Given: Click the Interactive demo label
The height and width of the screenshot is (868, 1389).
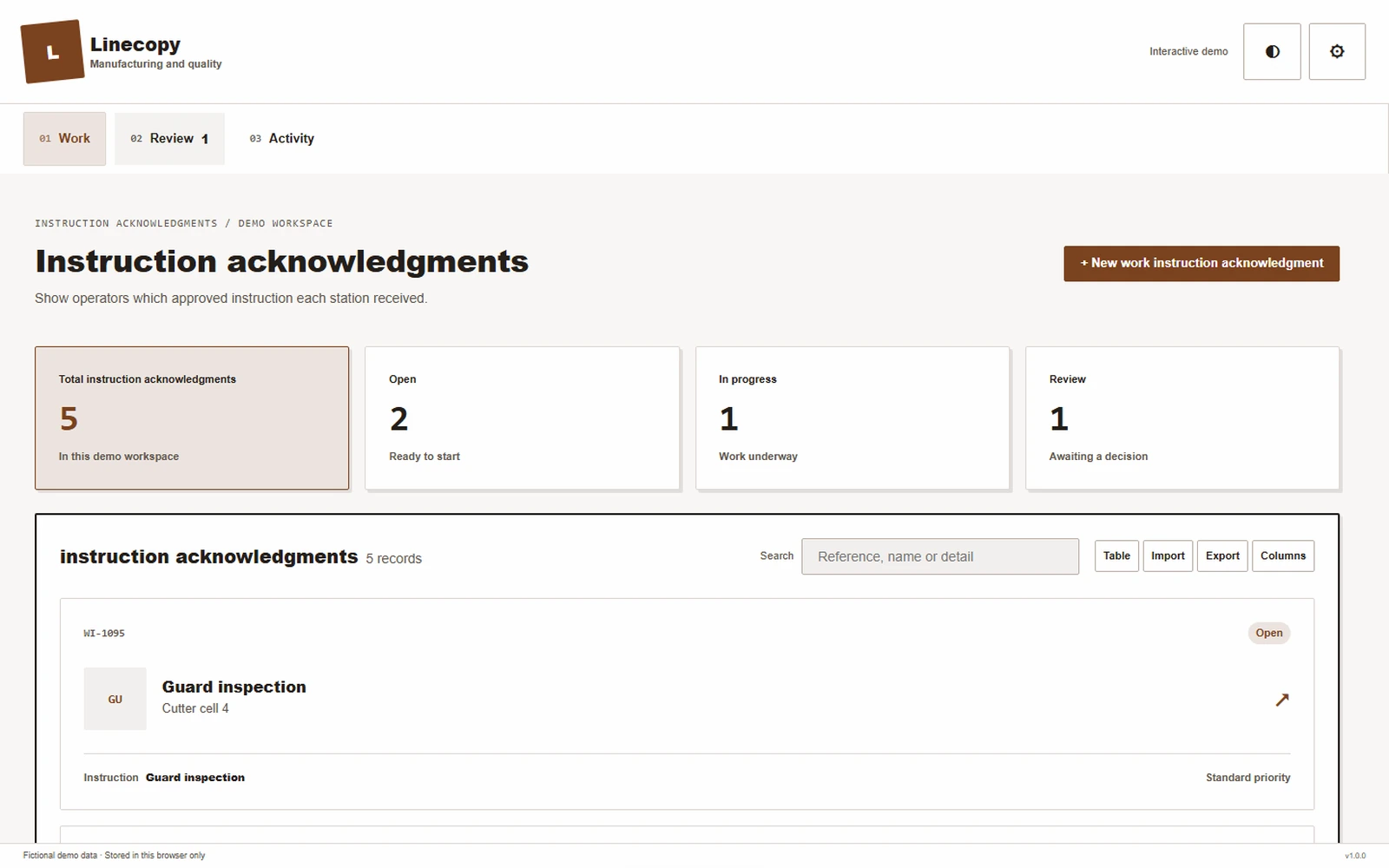Looking at the screenshot, I should tap(1188, 52).
